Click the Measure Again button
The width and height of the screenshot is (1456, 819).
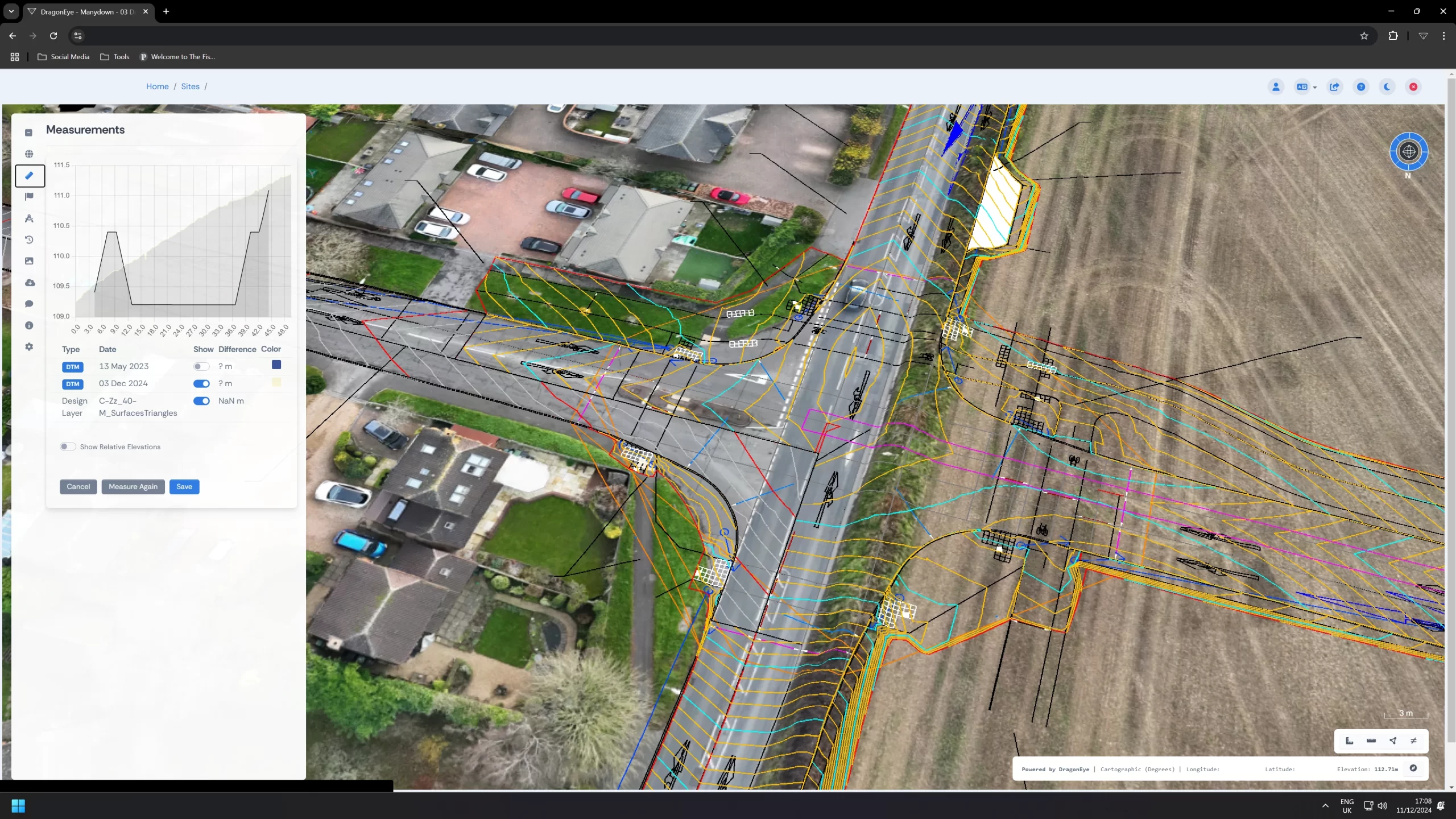[x=133, y=487]
